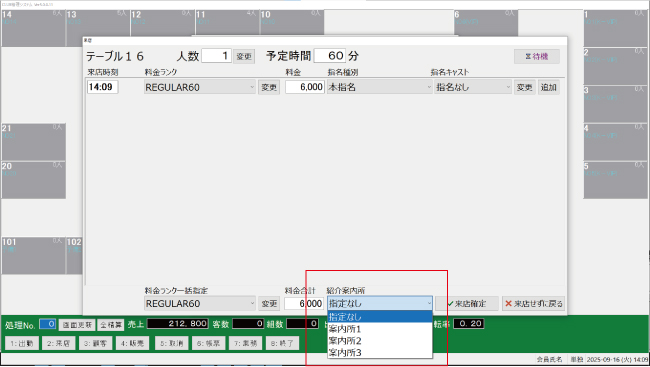Click 変更 beside 料金ランク一括指定 dropdown
Viewport: 650px width, 367px height.
click(269, 304)
